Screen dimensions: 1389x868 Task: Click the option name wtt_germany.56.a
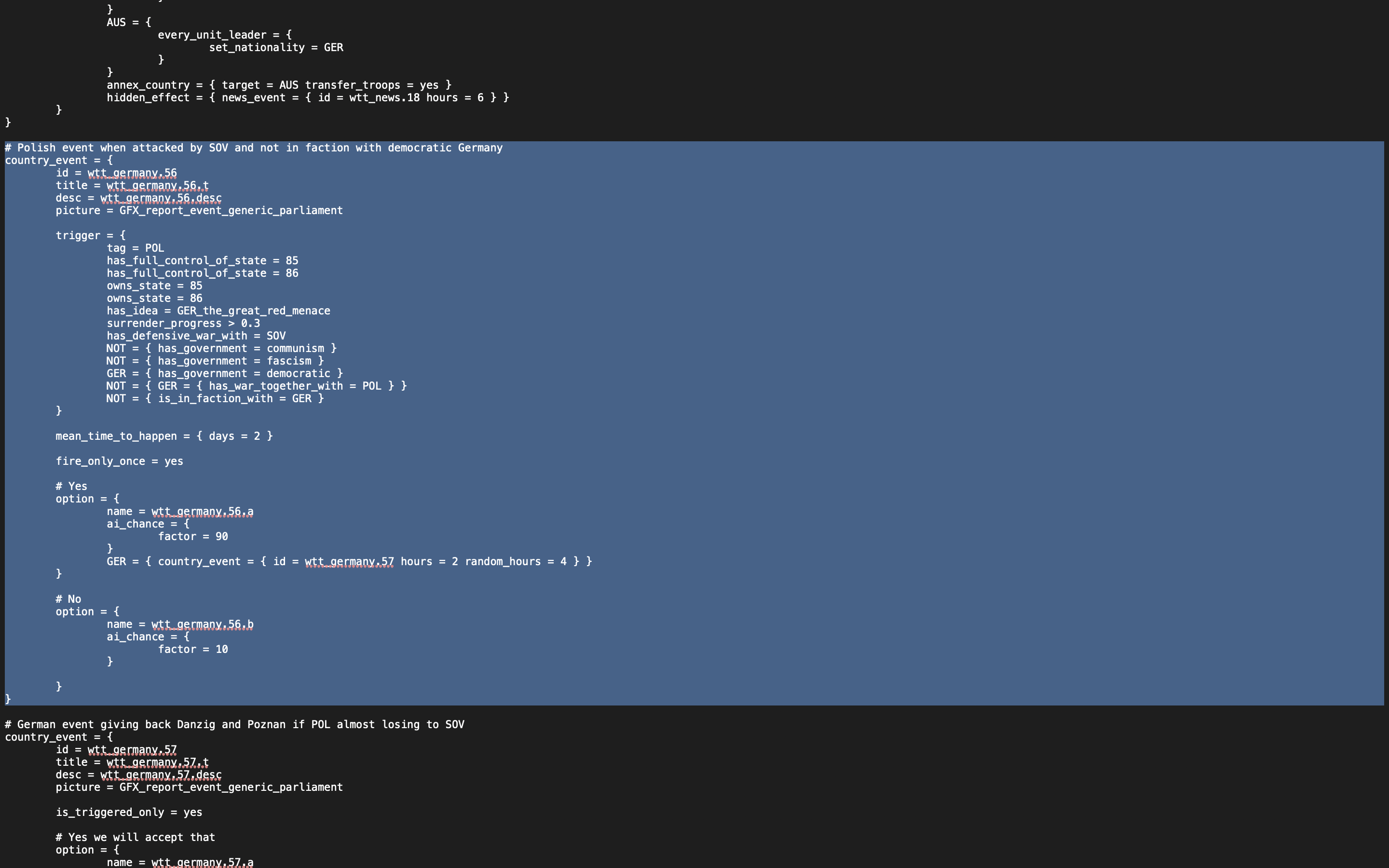click(202, 512)
